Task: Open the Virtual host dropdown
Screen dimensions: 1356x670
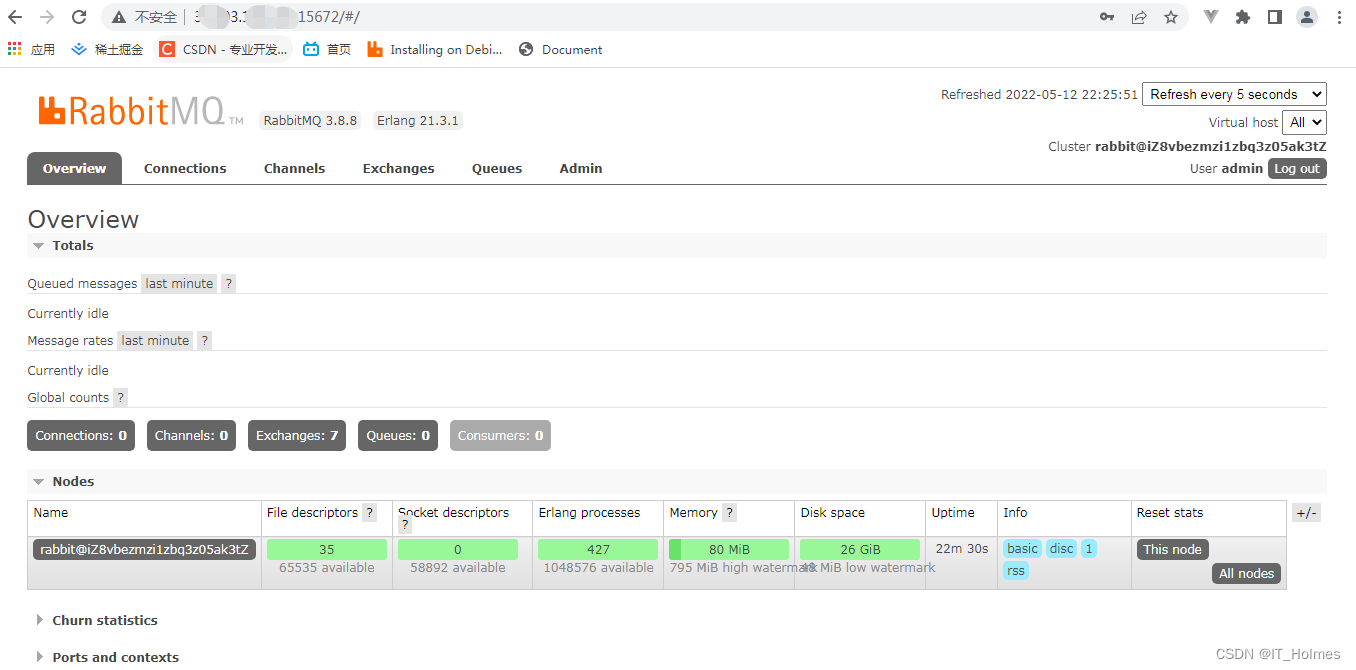Action: pos(1304,122)
